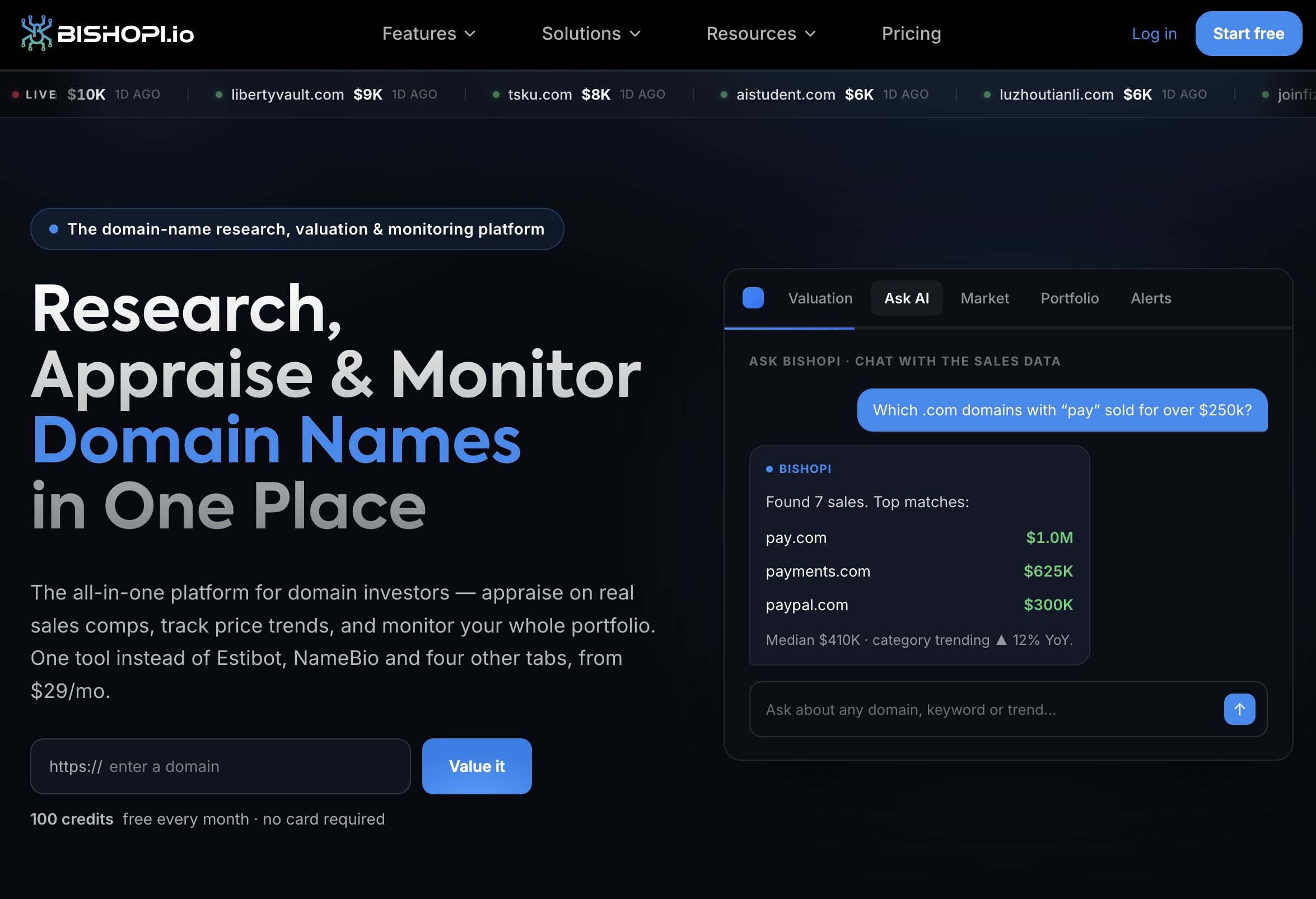Image resolution: width=1316 pixels, height=899 pixels.
Task: Click the "ASK BISHOPI · CHAT WITH THE SALES DATA" heading
Action: point(904,360)
